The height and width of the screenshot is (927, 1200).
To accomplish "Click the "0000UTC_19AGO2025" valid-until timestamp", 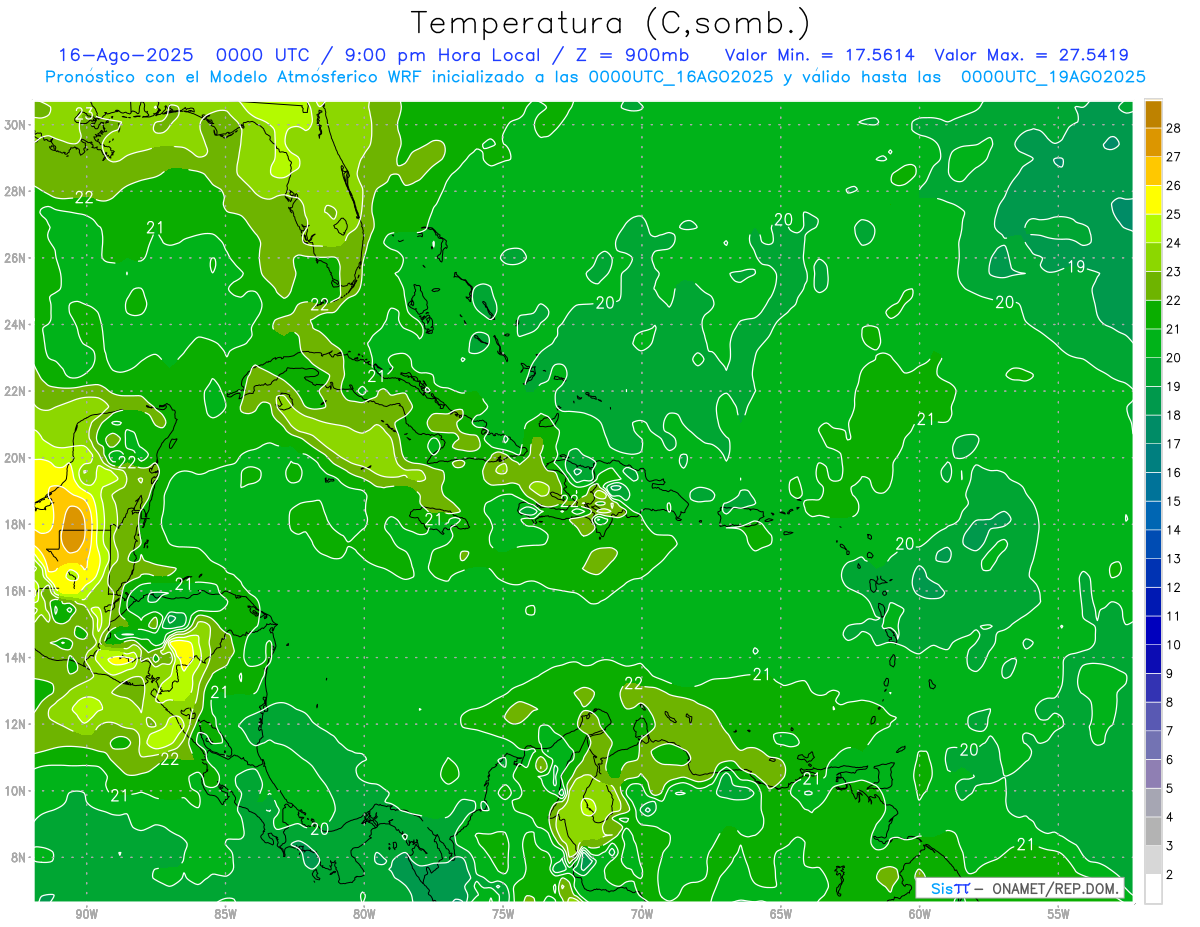I will pos(1053,77).
